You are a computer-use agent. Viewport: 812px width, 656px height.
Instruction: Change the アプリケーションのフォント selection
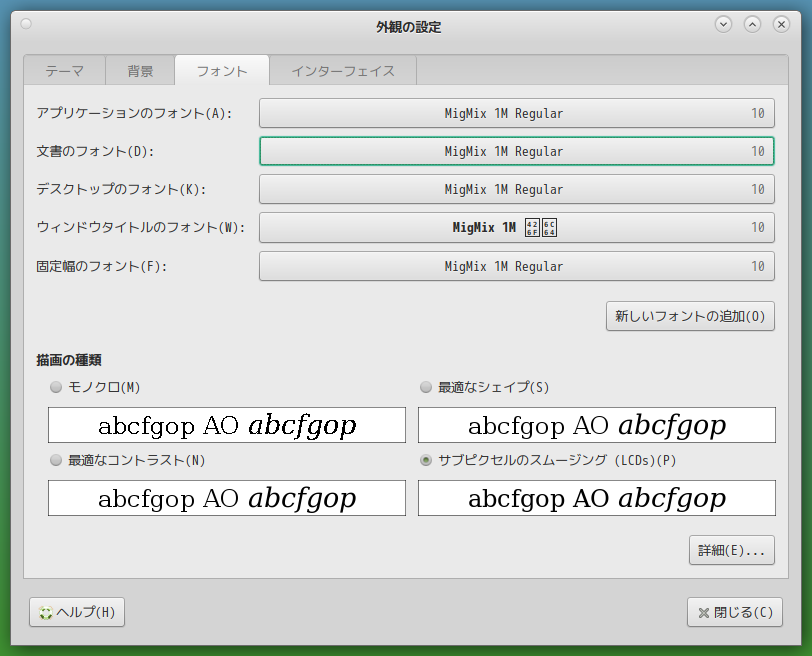[517, 113]
